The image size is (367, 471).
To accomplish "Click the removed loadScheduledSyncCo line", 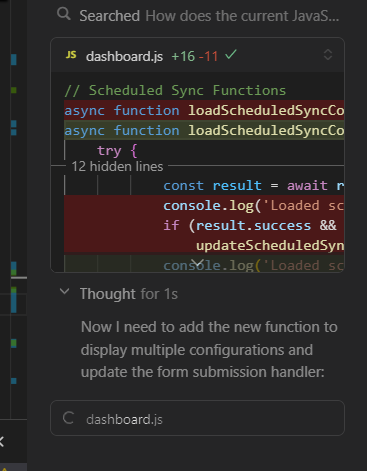I will (204, 110).
